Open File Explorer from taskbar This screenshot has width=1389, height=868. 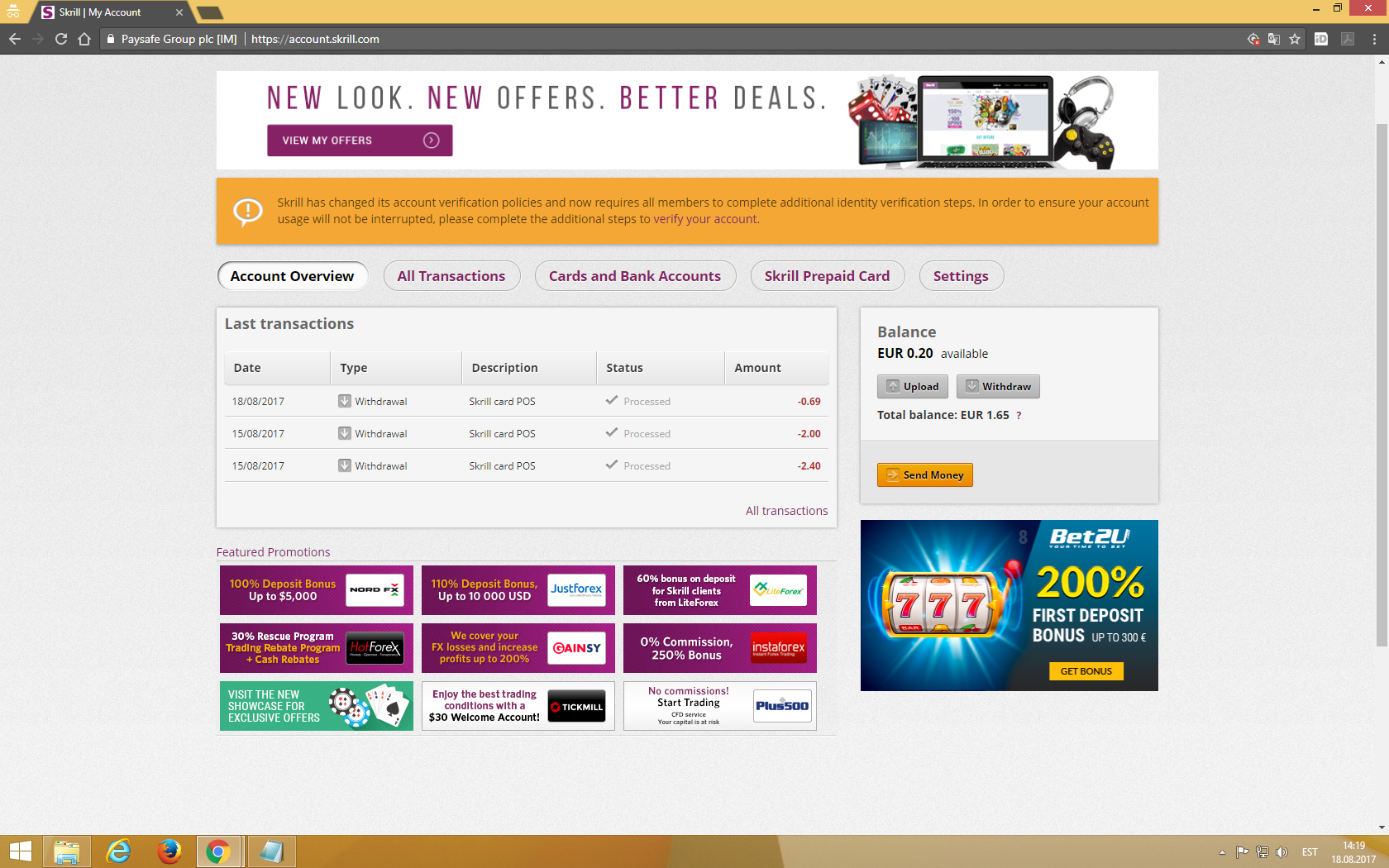click(67, 851)
